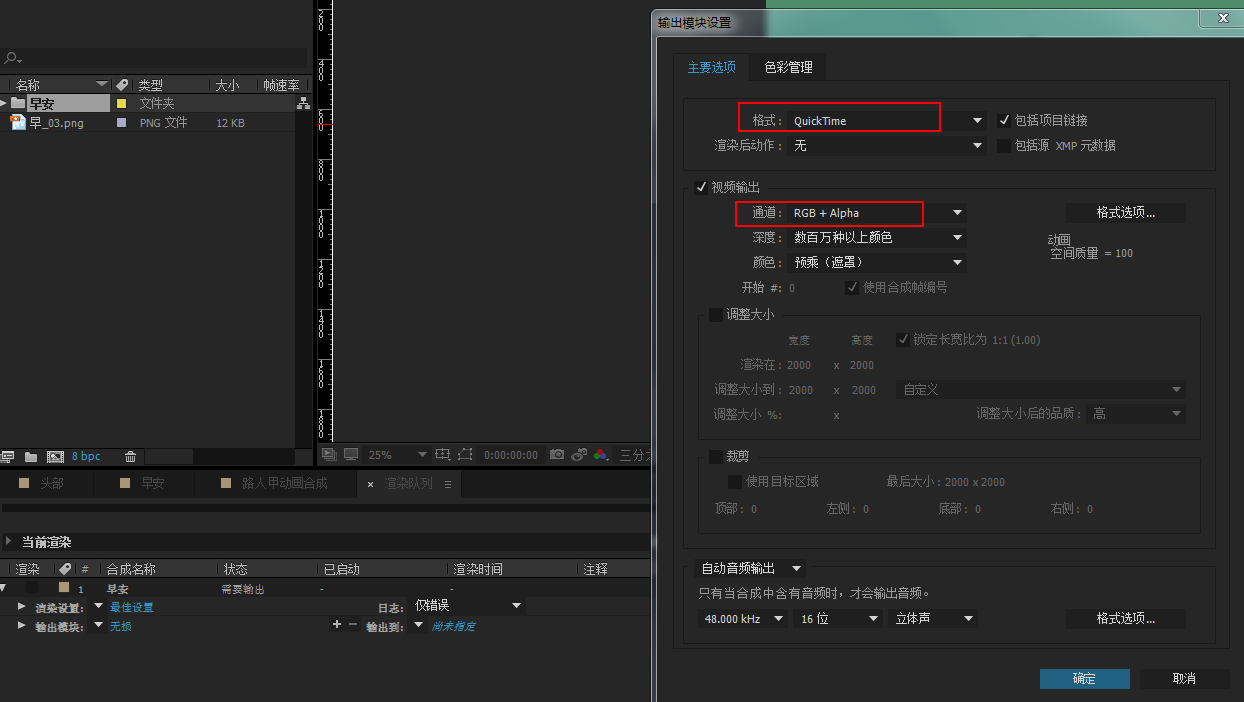Open the 通道 RGB + Alpha dropdown
The width and height of the screenshot is (1244, 702).
click(x=876, y=212)
